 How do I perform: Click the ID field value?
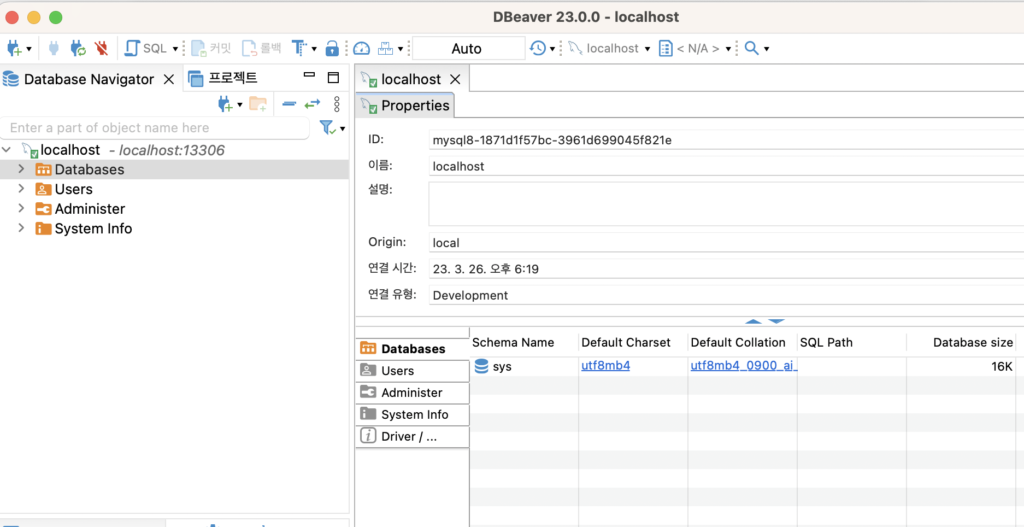click(x=726, y=140)
